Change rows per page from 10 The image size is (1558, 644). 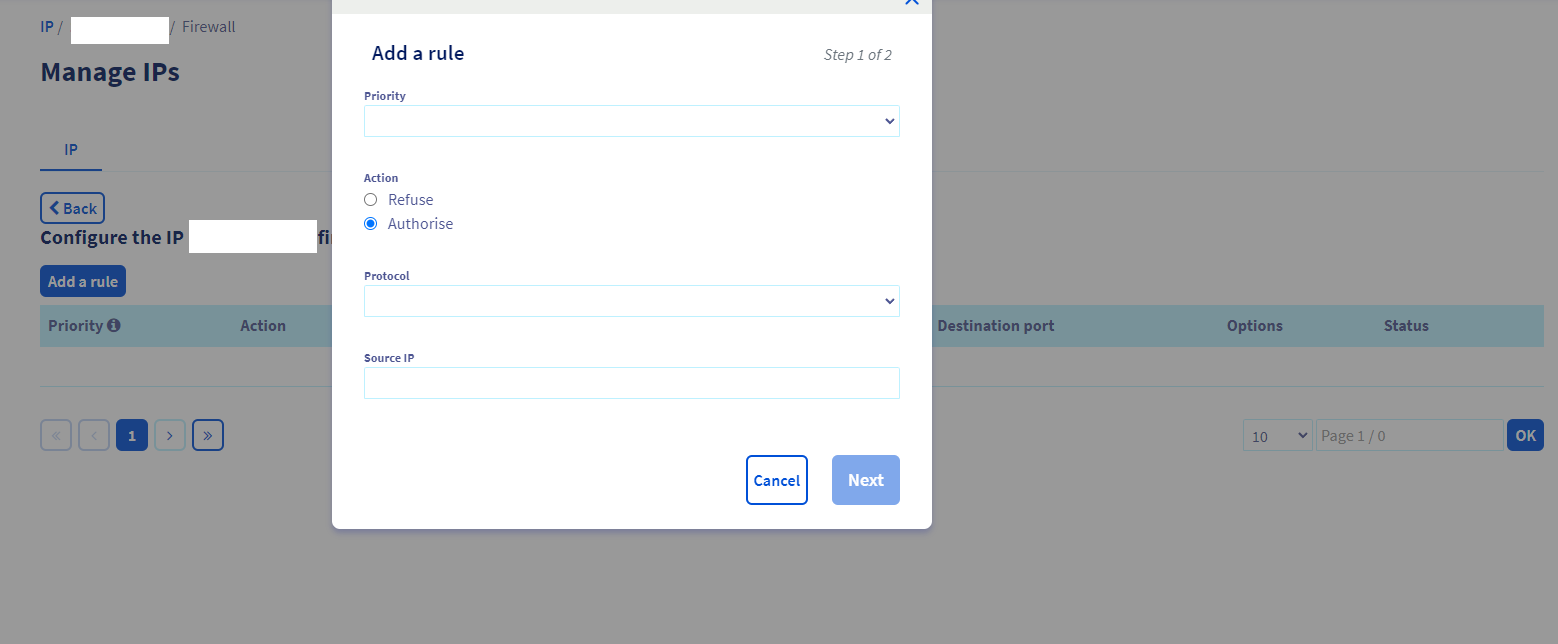tap(1277, 435)
